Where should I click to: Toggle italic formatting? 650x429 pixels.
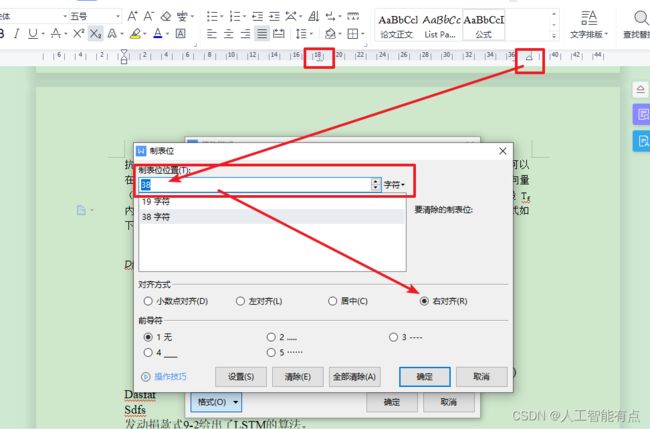click(16, 34)
